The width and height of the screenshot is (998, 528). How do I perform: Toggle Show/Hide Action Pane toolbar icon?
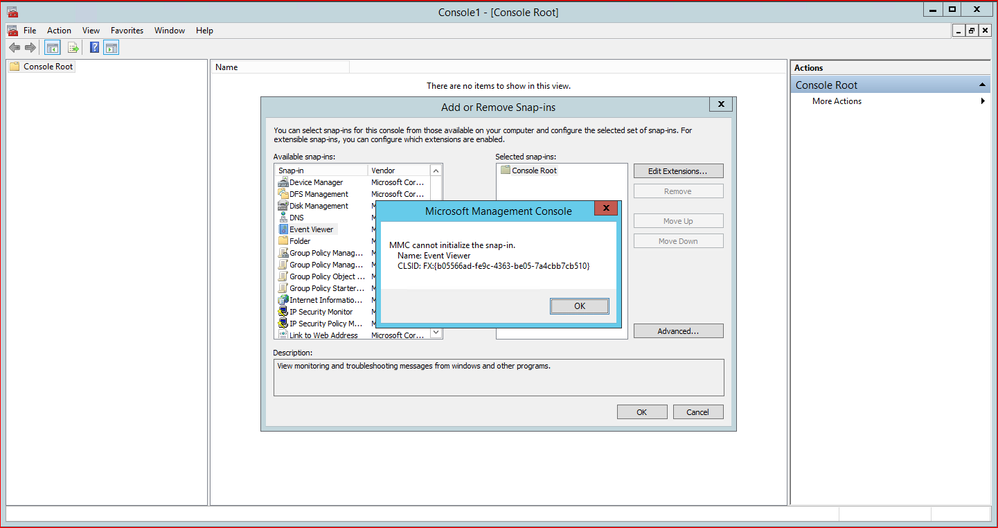coord(111,48)
